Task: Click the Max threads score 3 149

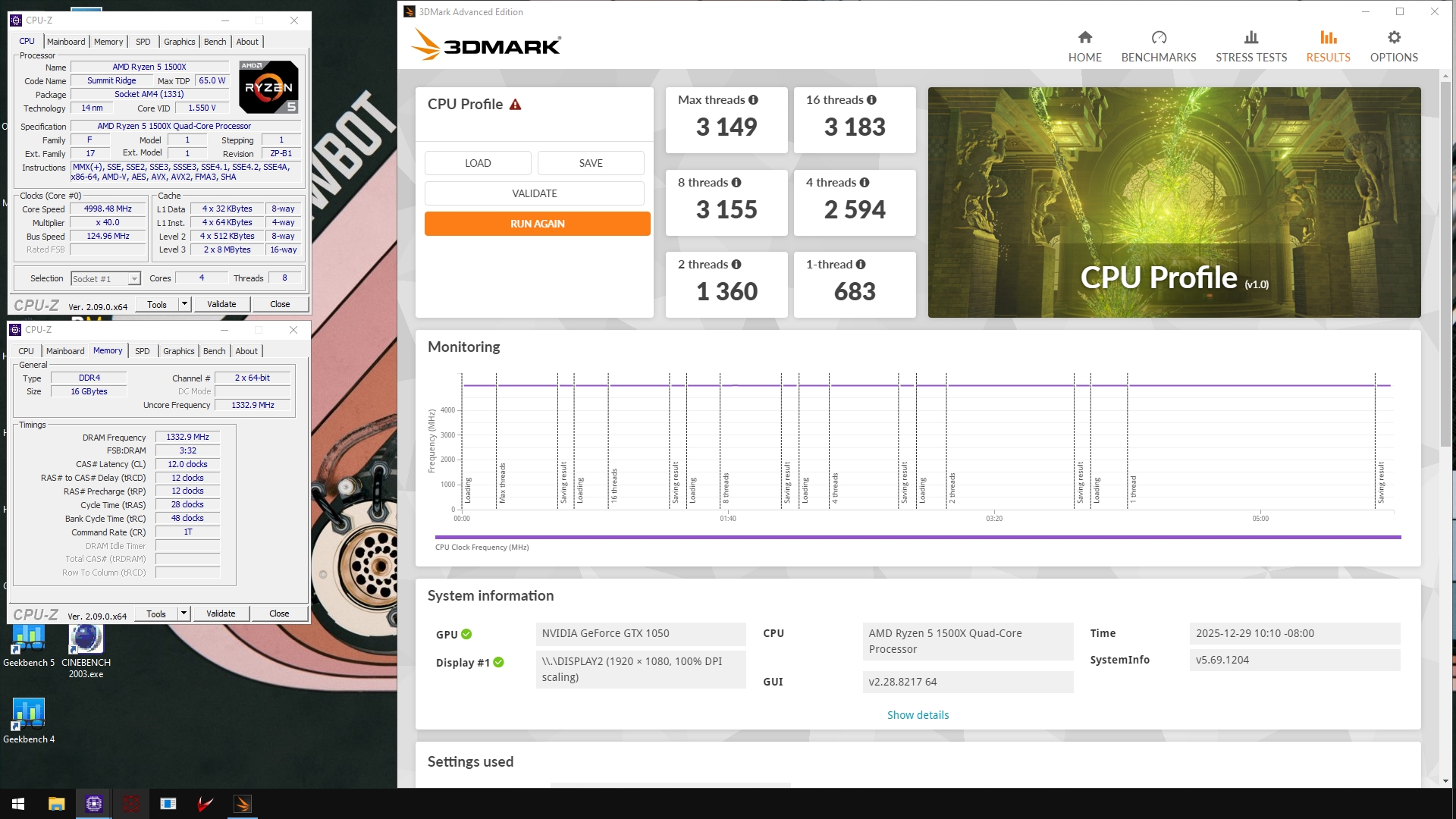Action: click(726, 127)
